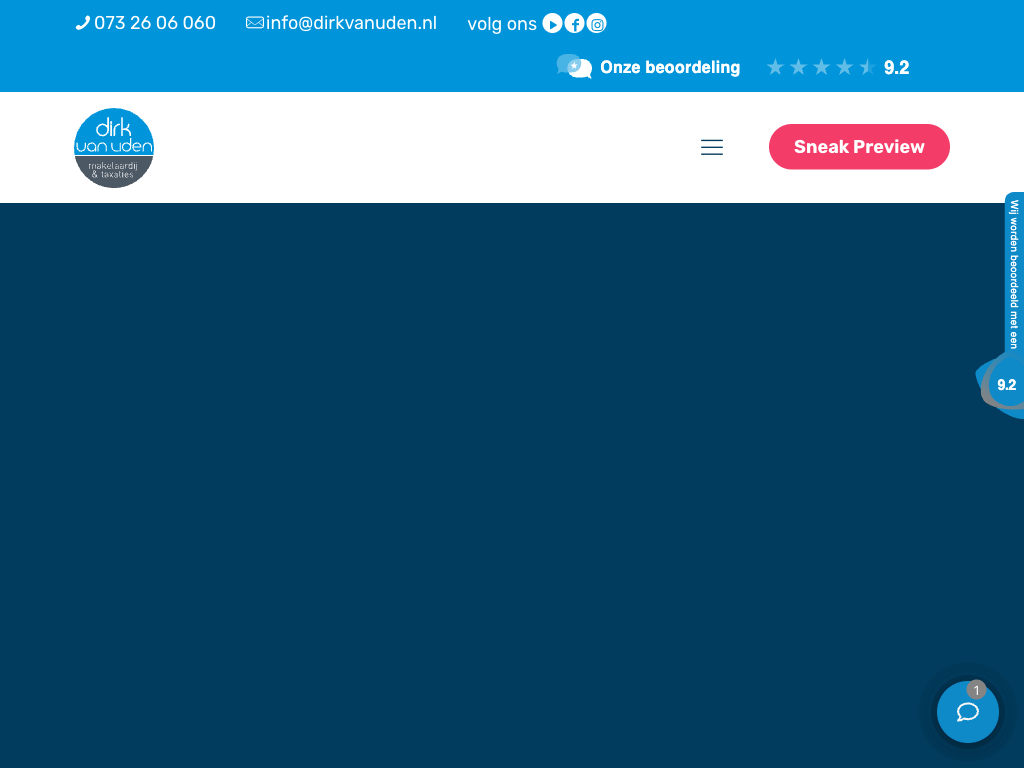
Task: Go home via Dirk van Uden logo
Action: (x=114, y=148)
